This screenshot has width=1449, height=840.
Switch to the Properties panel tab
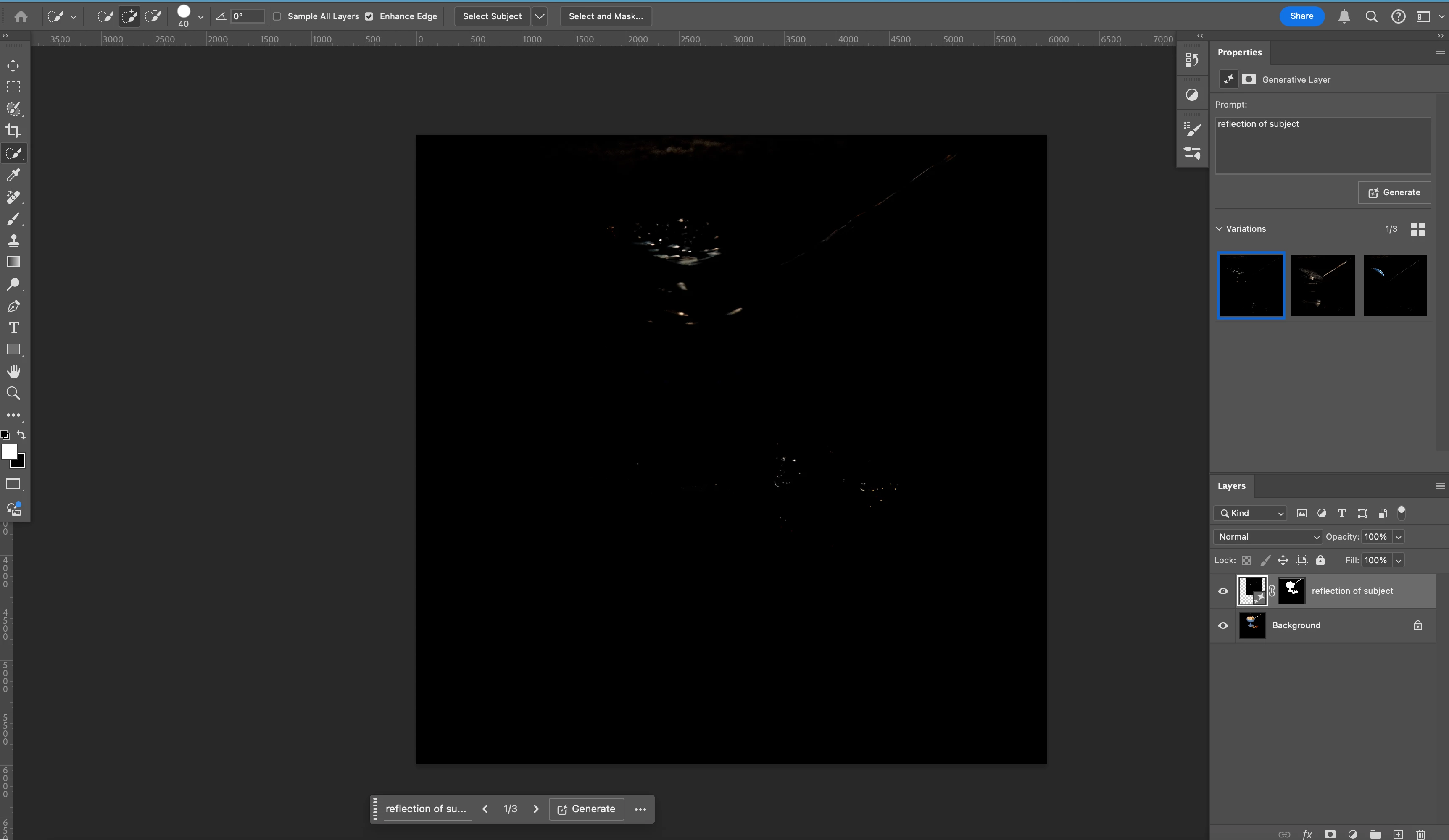[x=1239, y=52]
